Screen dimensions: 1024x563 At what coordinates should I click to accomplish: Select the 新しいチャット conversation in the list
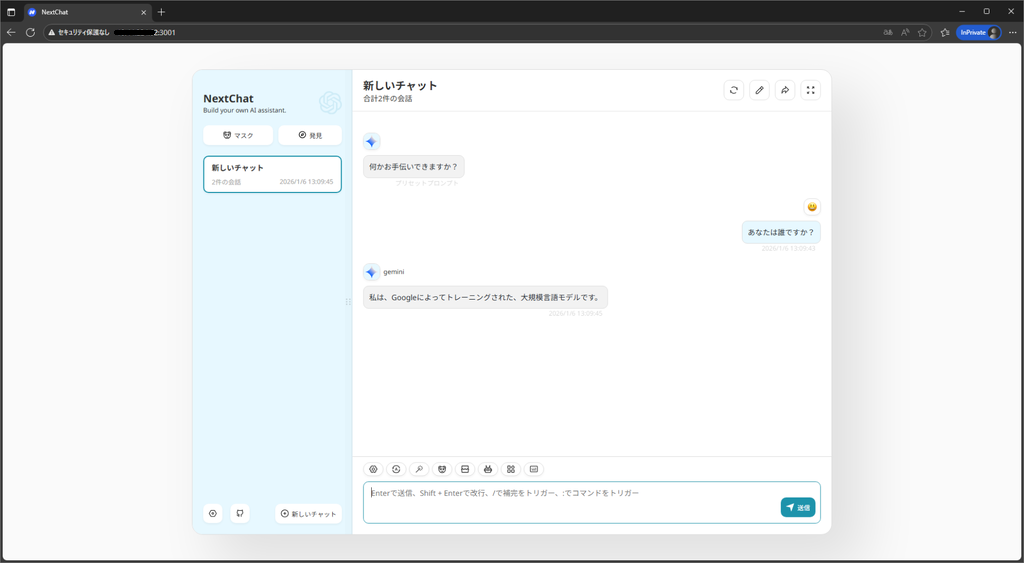coord(272,174)
